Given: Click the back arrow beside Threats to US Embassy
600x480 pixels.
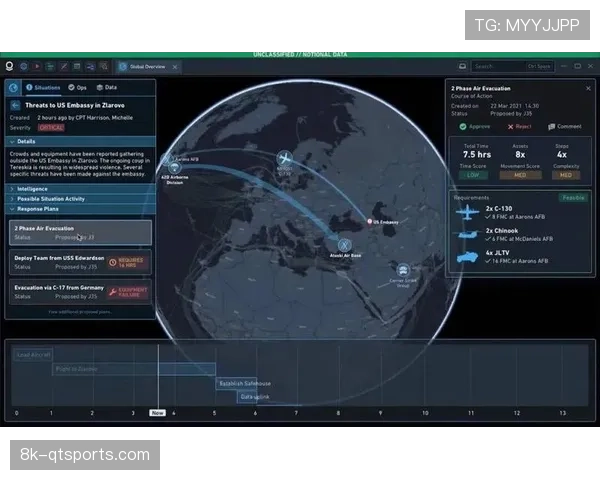Looking at the screenshot, I should 17,104.
